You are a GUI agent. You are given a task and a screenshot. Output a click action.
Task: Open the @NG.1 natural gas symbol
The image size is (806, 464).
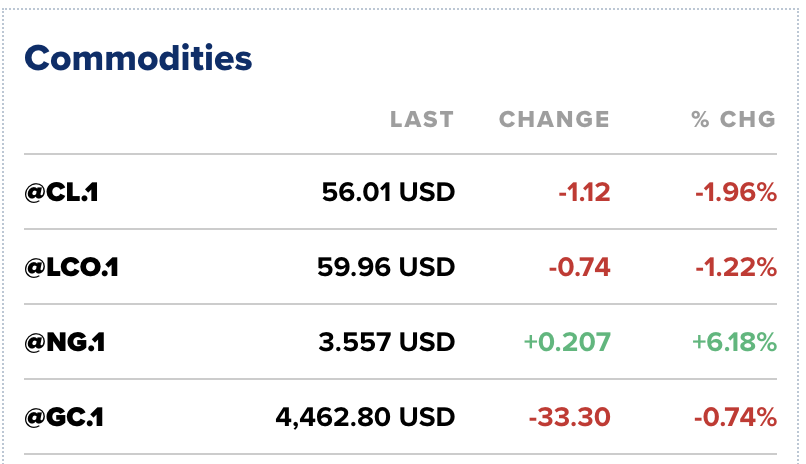click(x=65, y=342)
